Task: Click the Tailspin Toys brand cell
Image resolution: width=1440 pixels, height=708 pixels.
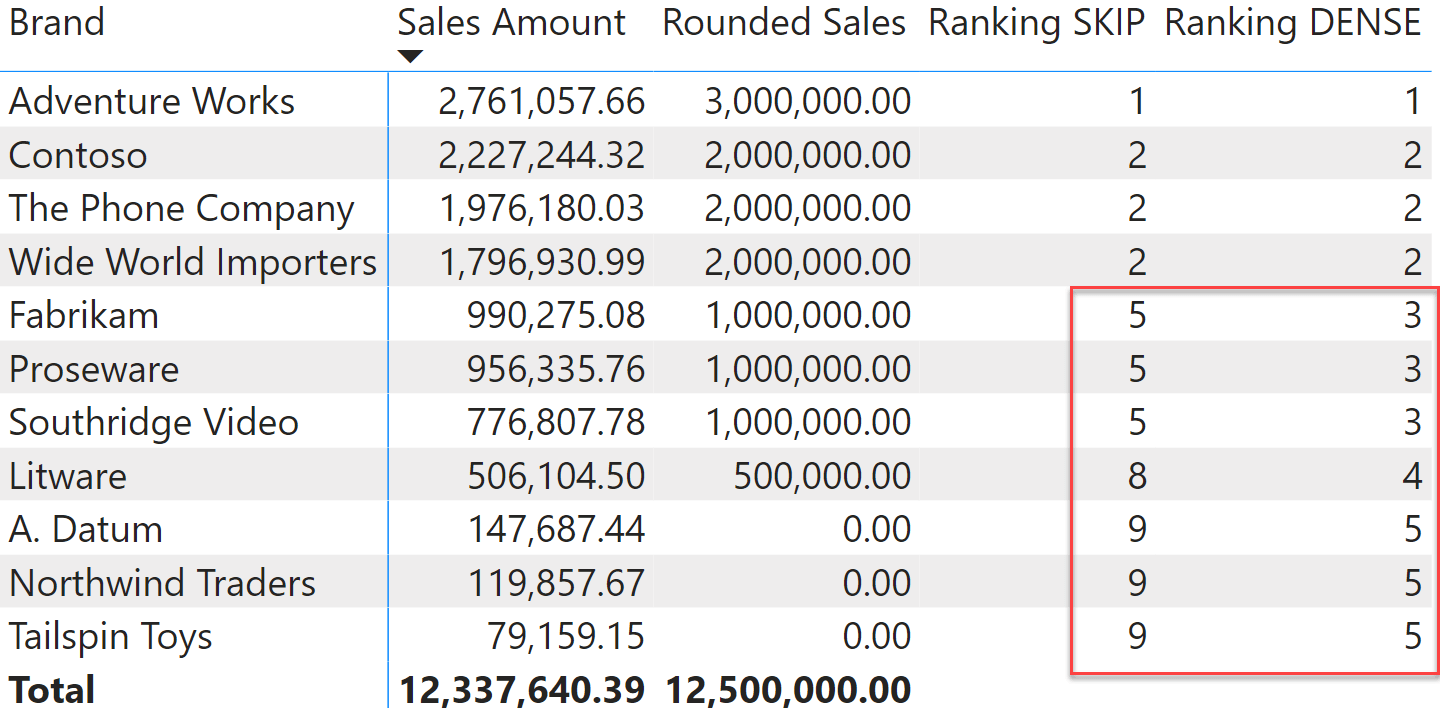Action: point(111,636)
